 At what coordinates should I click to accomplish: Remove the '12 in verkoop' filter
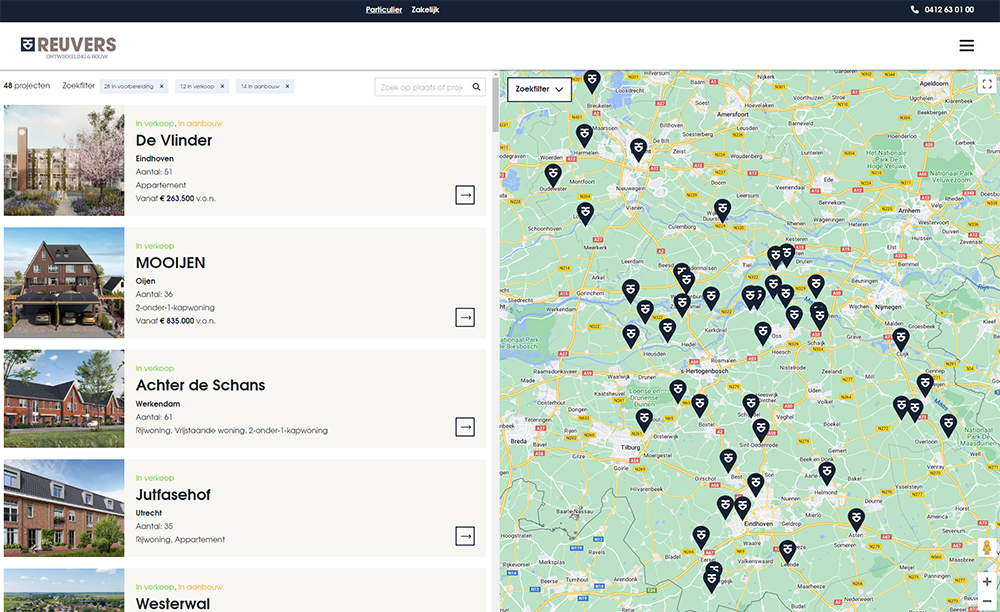click(x=223, y=87)
